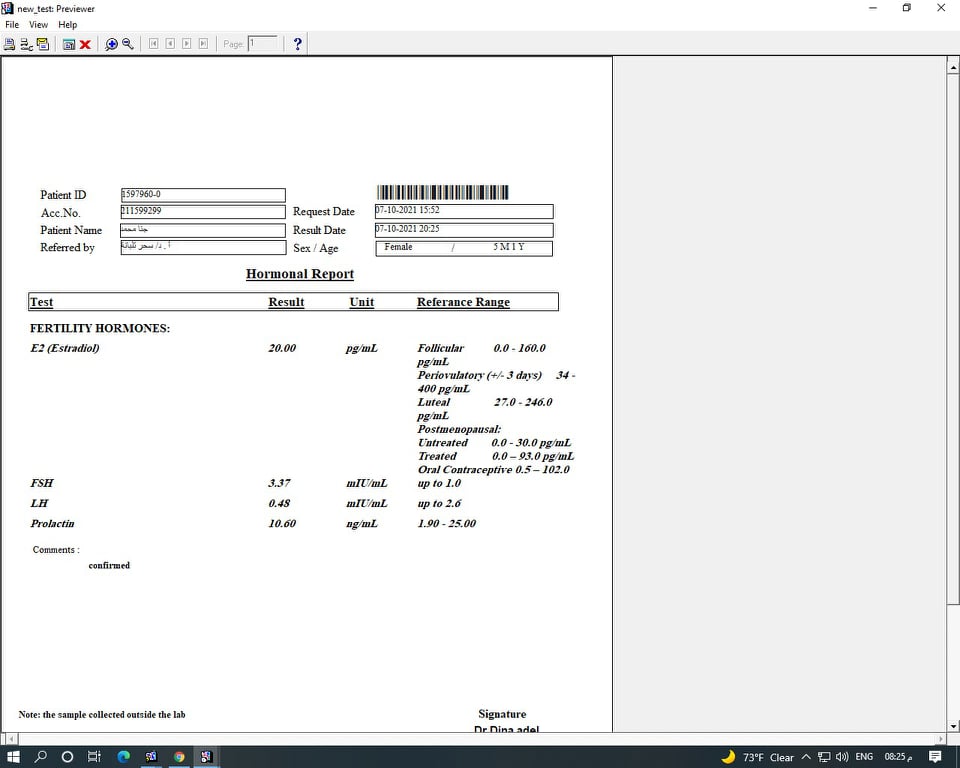Click the taskbar clock 08:25

[x=899, y=757]
